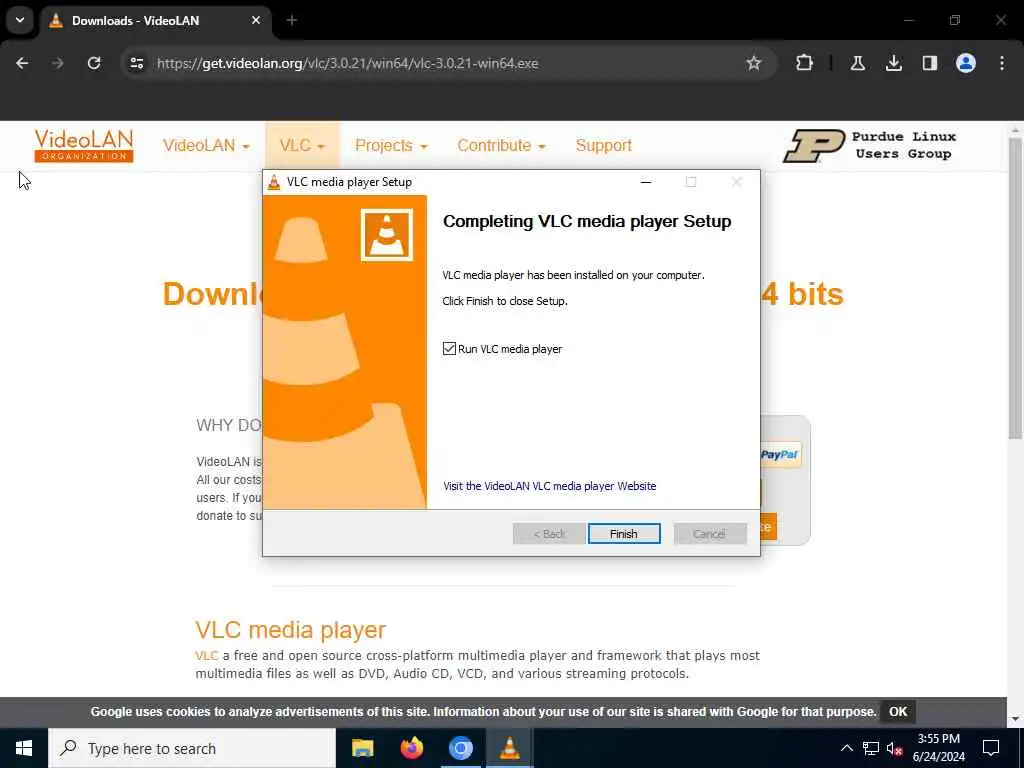Open a new Chrome tab

coord(292,20)
